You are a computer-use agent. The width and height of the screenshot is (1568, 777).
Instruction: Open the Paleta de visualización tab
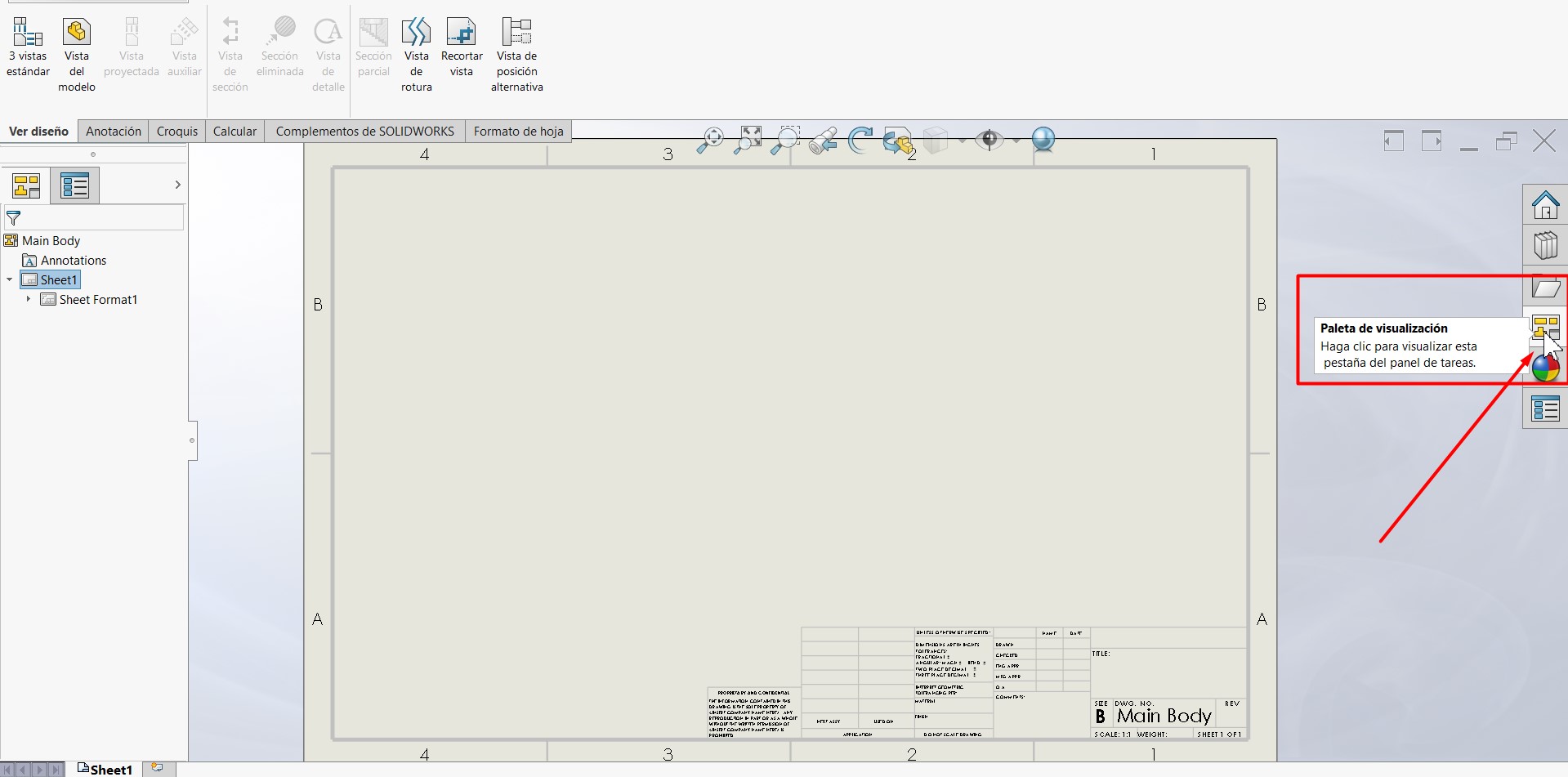coord(1545,328)
